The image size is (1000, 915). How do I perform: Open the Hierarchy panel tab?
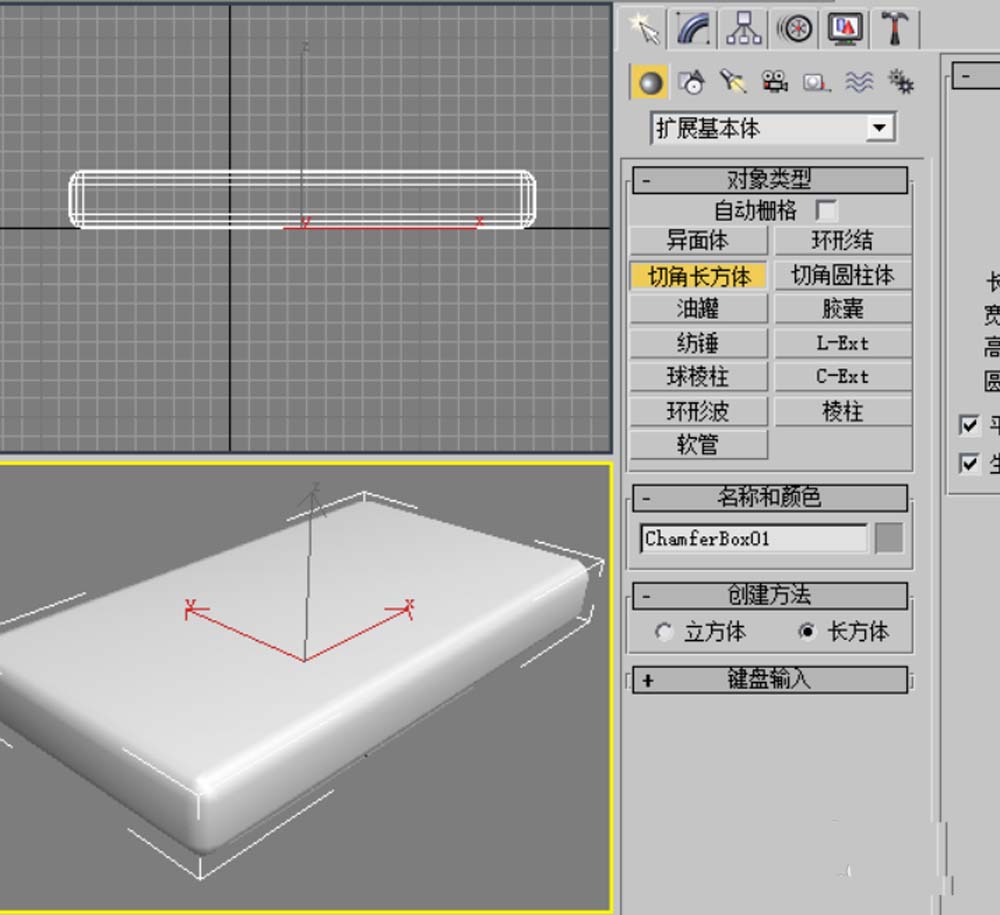pyautogui.click(x=744, y=29)
